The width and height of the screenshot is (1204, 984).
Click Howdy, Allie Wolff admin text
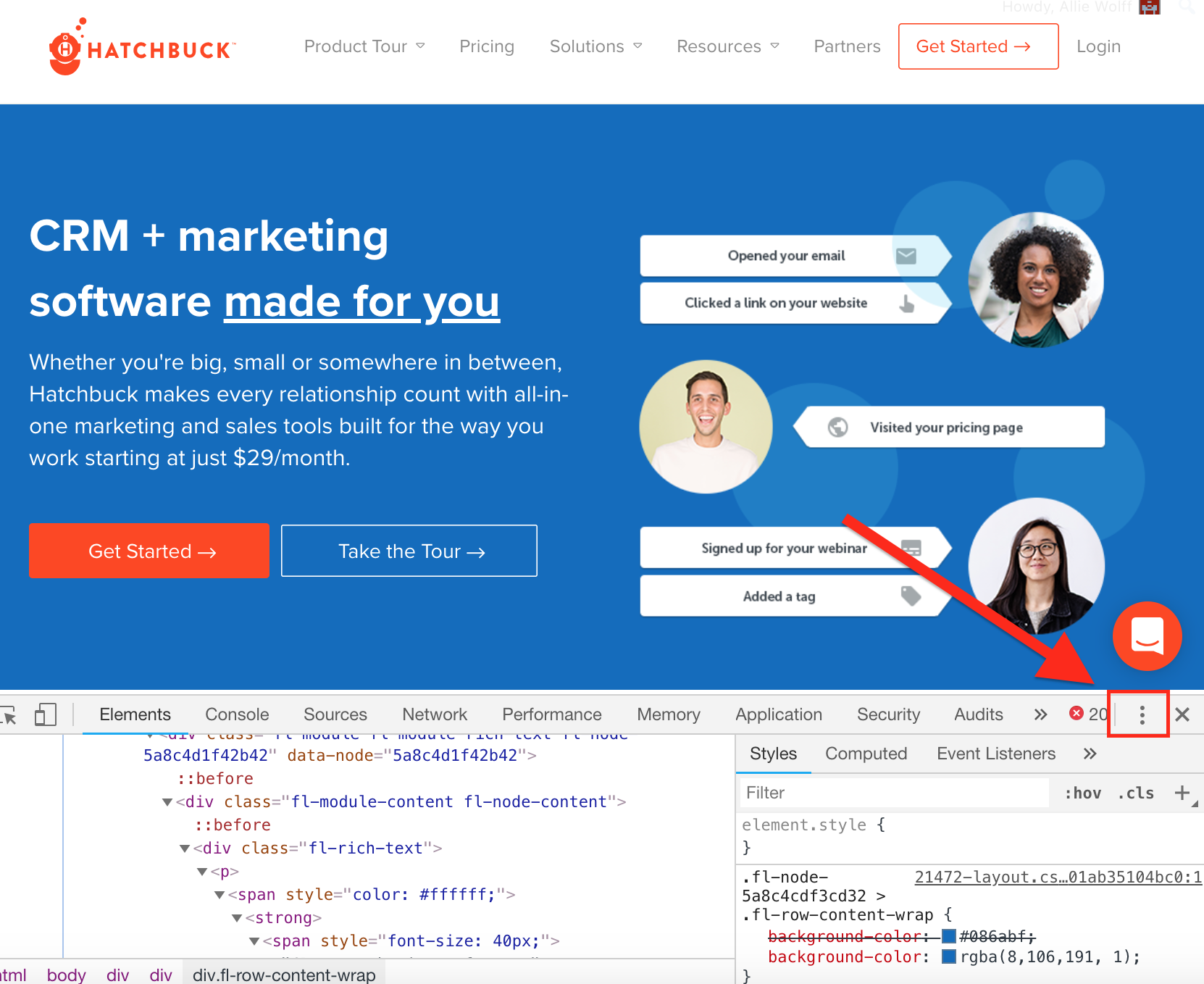click(1066, 7)
